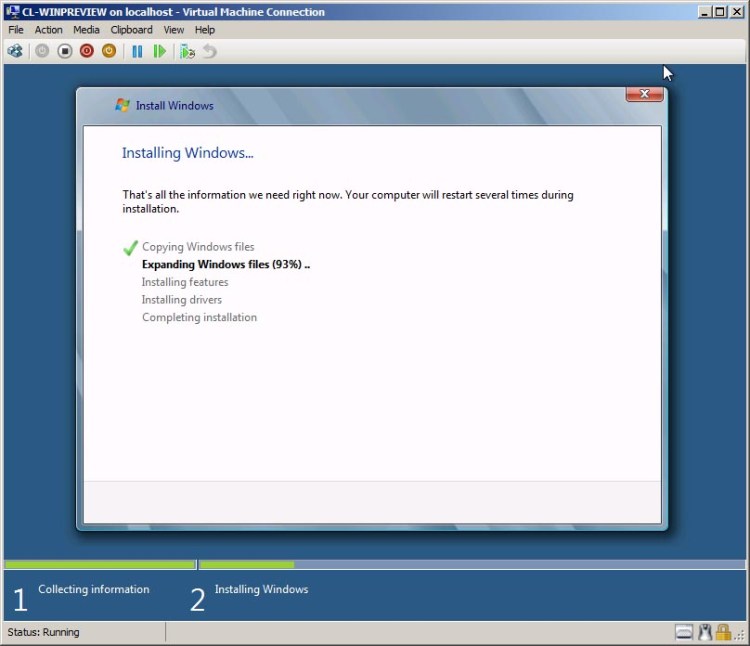Click the mouse icon in status bar
Screen dimensions: 750x646
click(704, 632)
